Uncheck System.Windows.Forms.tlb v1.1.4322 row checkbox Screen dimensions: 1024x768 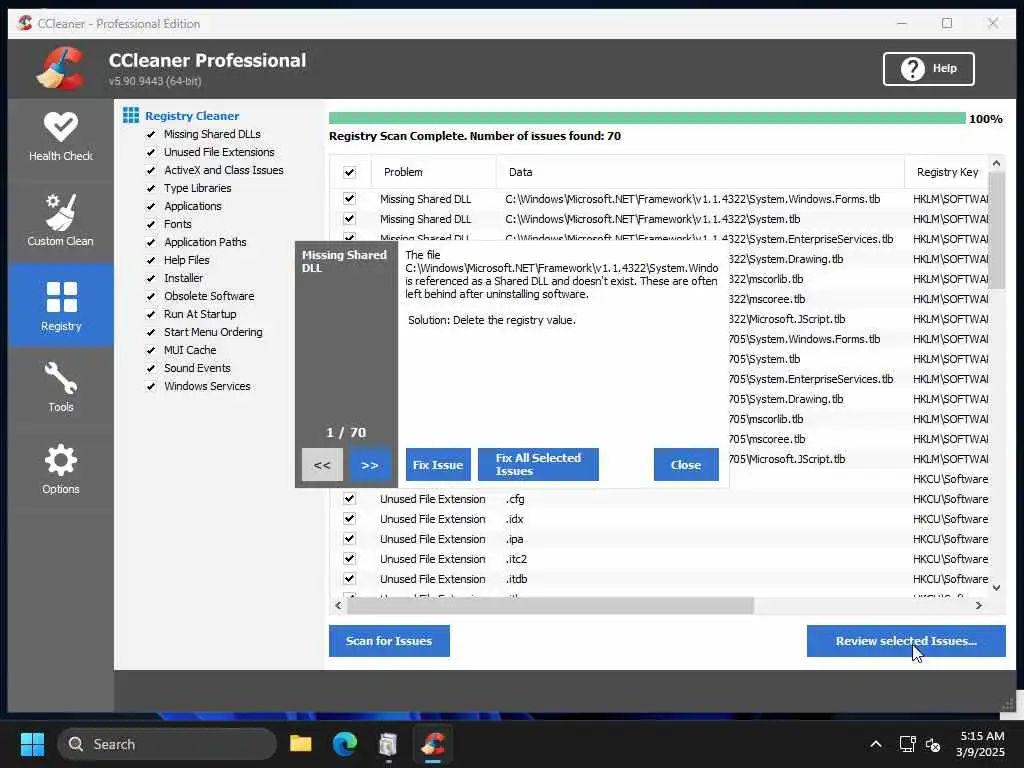point(349,199)
